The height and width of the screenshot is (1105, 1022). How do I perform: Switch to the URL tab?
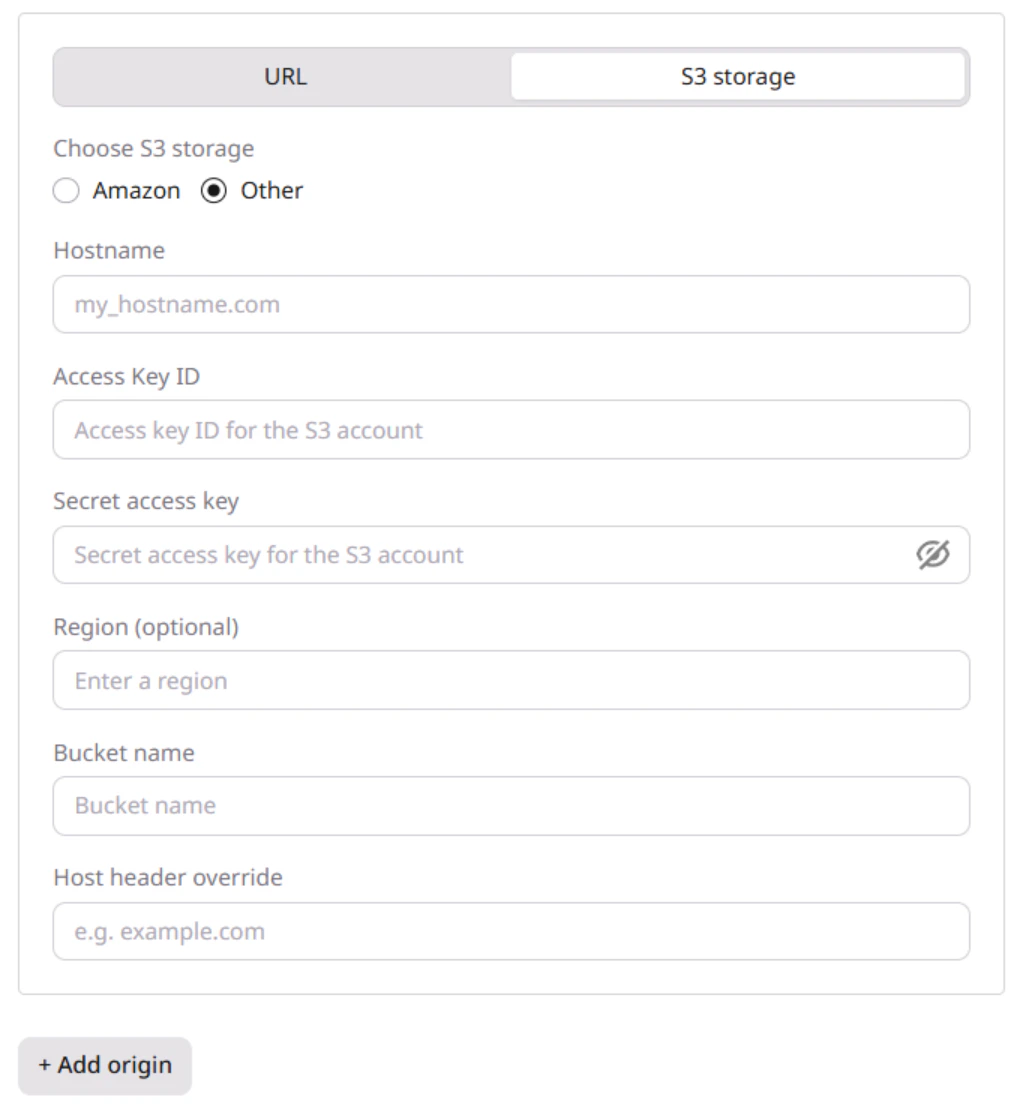tap(285, 75)
